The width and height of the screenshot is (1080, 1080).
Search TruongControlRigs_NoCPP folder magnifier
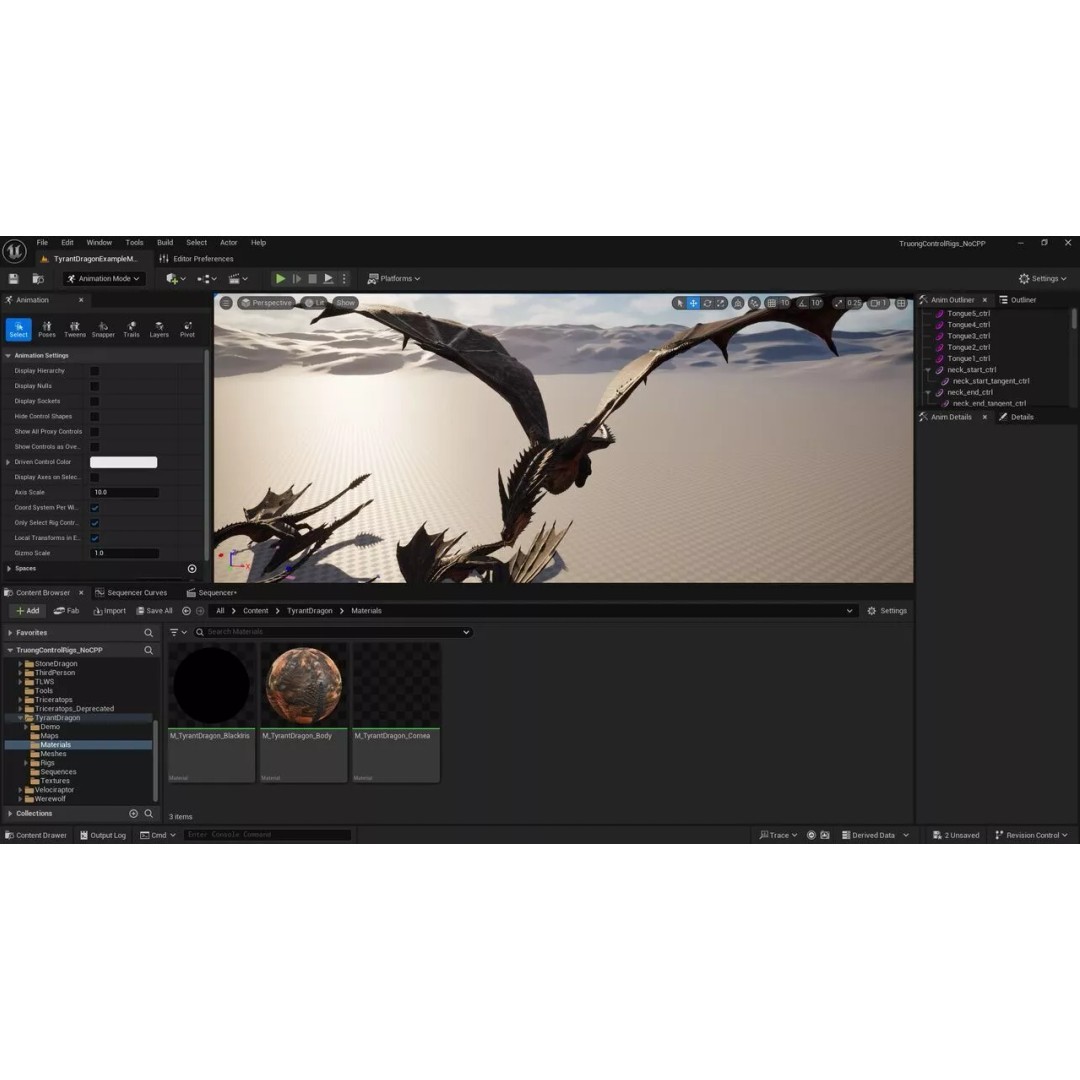click(x=148, y=651)
